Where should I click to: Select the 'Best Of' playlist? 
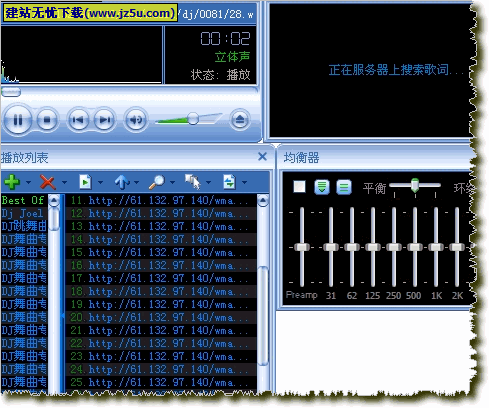(24, 200)
